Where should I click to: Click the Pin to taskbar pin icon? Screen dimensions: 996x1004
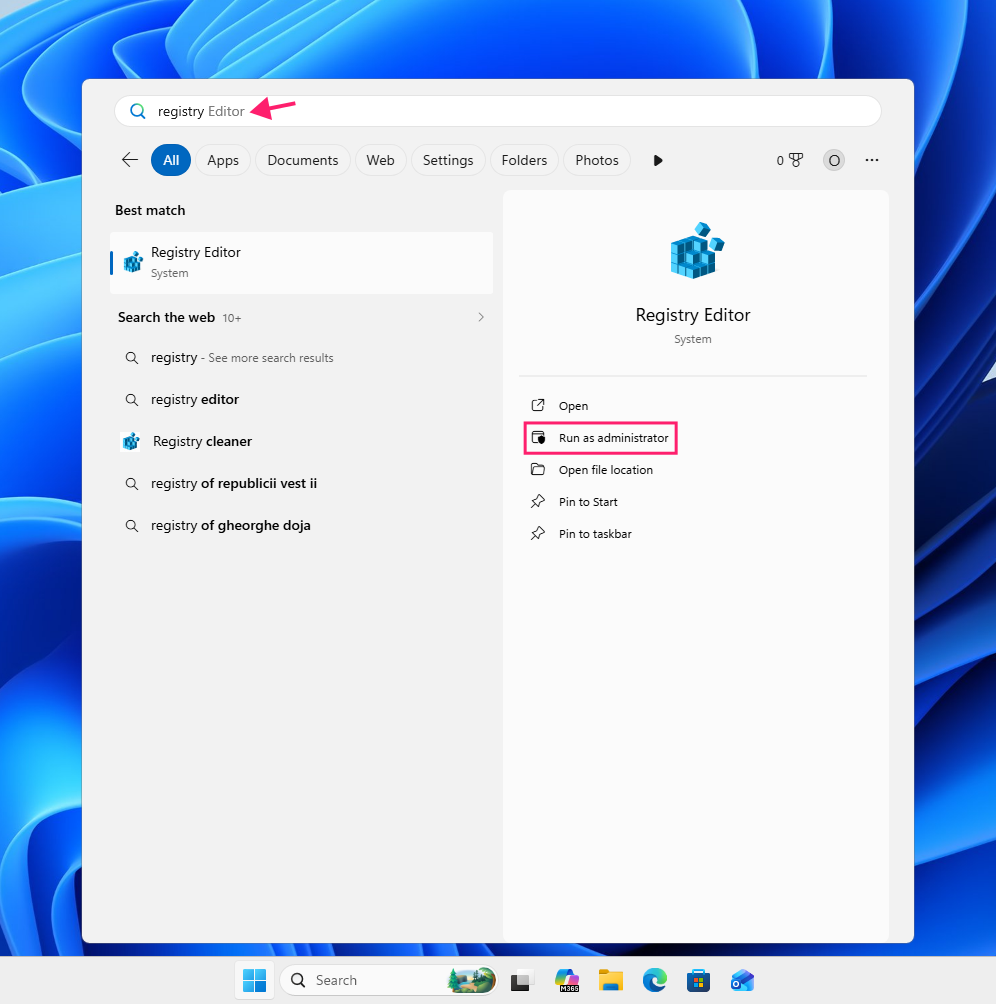point(538,533)
